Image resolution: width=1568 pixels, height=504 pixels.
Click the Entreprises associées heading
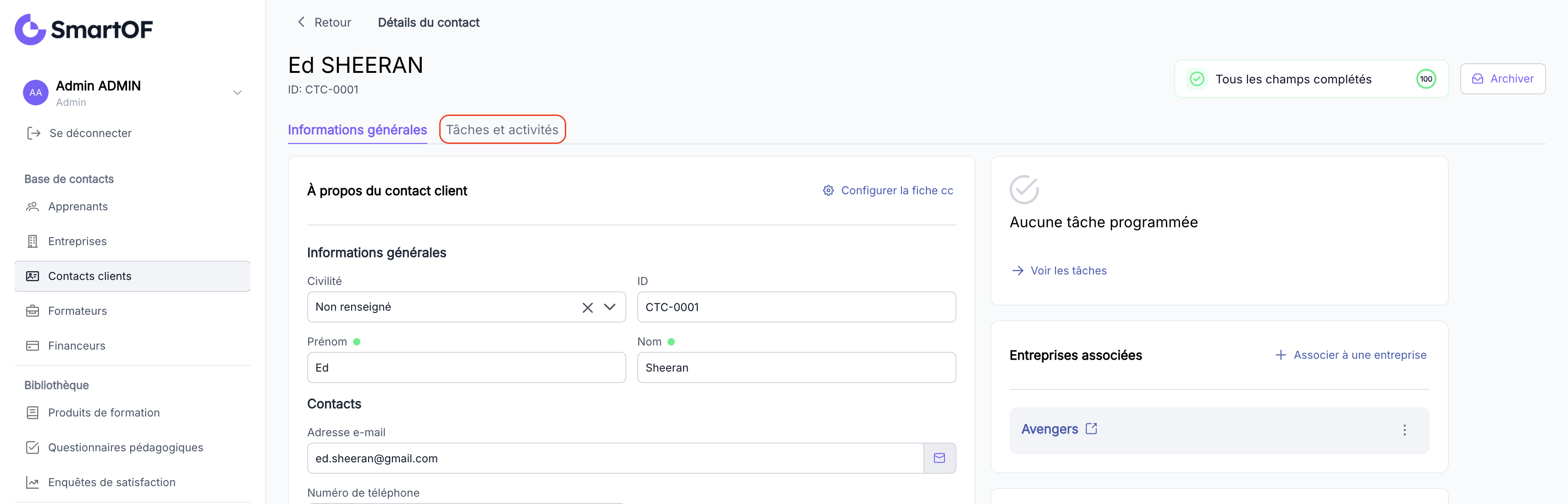[x=1076, y=356]
